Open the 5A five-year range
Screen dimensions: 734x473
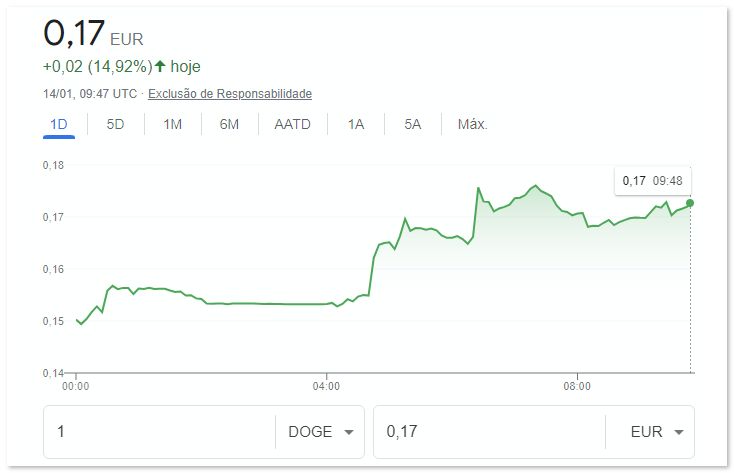pyautogui.click(x=413, y=125)
